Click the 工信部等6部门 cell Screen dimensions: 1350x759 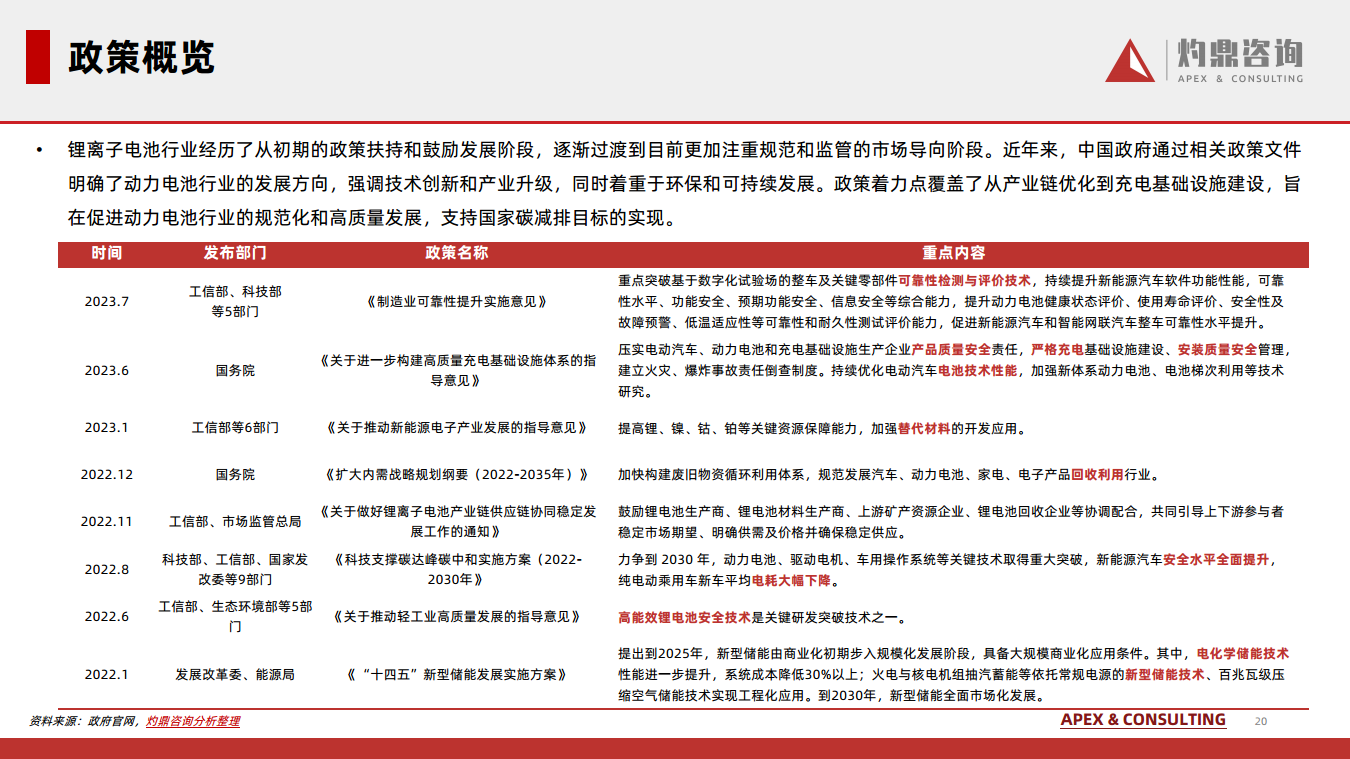click(x=235, y=427)
